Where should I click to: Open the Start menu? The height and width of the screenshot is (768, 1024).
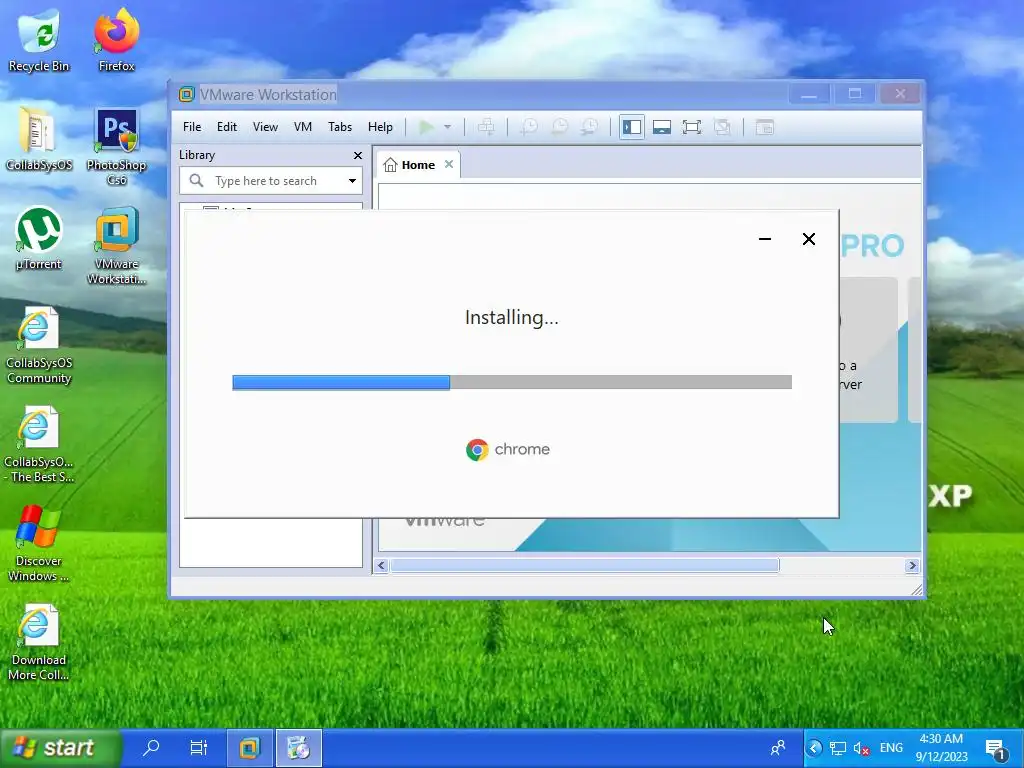coord(59,747)
